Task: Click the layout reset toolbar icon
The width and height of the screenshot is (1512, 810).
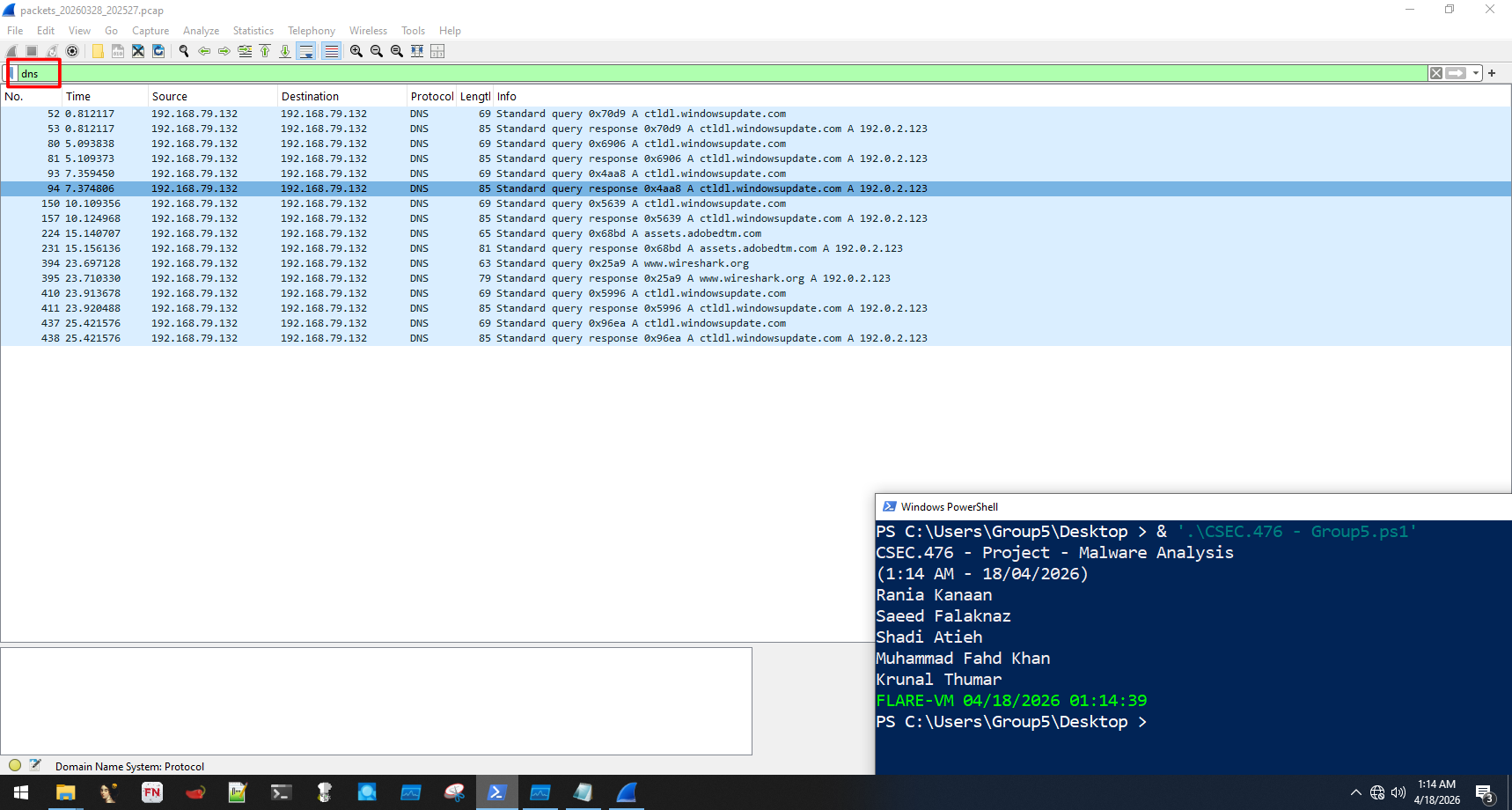Action: (x=437, y=51)
